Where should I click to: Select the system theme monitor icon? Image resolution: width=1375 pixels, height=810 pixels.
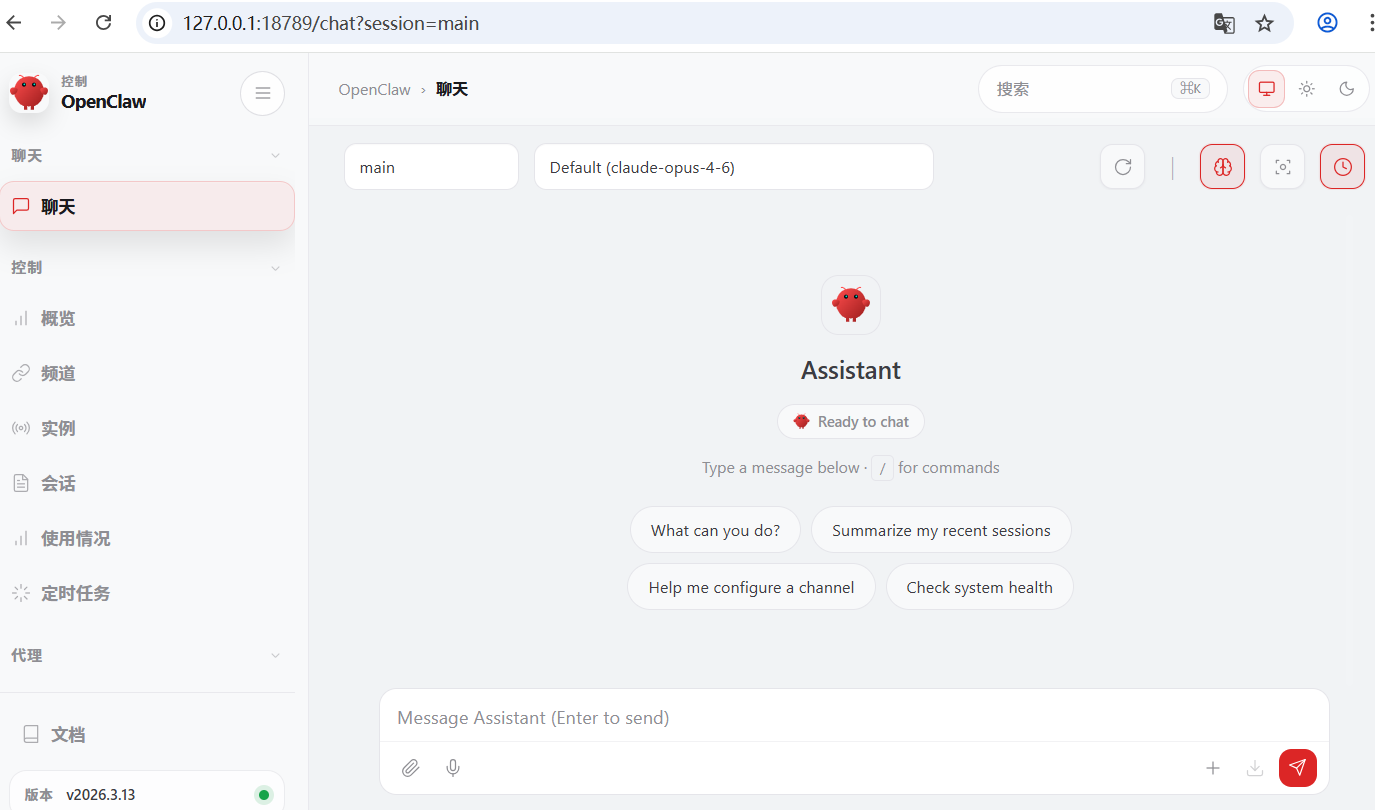[x=1267, y=89]
